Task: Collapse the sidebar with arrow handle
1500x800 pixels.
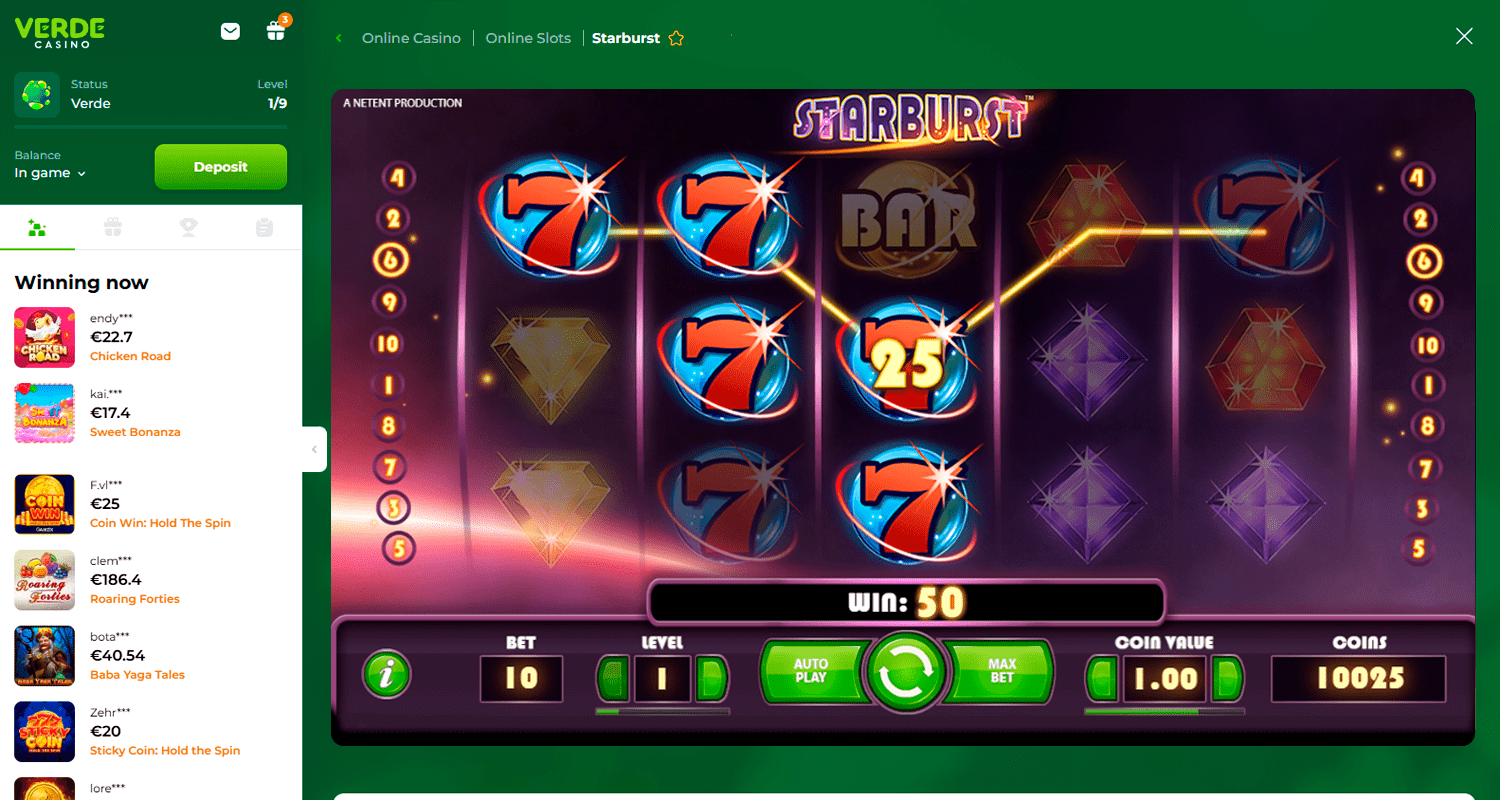Action: [x=314, y=449]
